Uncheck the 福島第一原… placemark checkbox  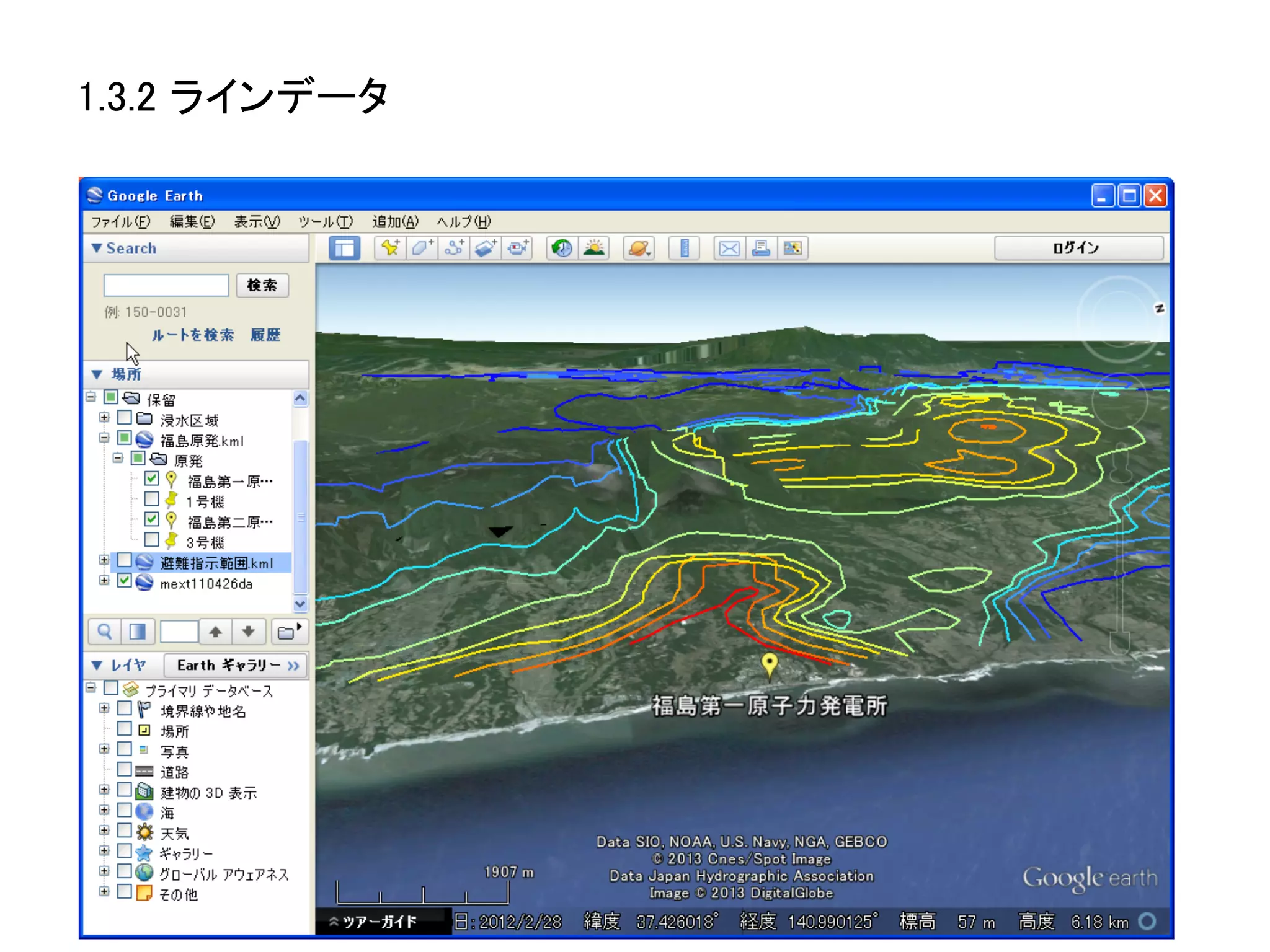151,478
